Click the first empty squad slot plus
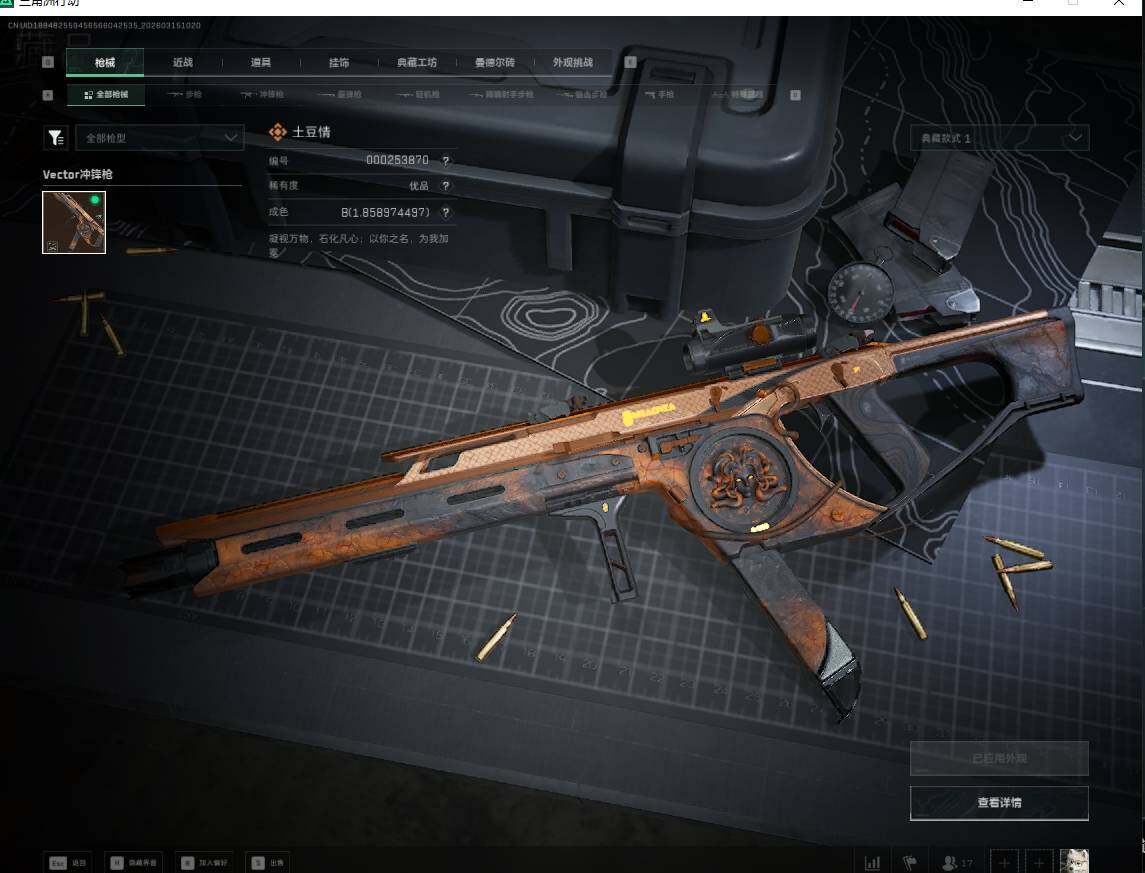1145x873 pixels. tap(1004, 862)
